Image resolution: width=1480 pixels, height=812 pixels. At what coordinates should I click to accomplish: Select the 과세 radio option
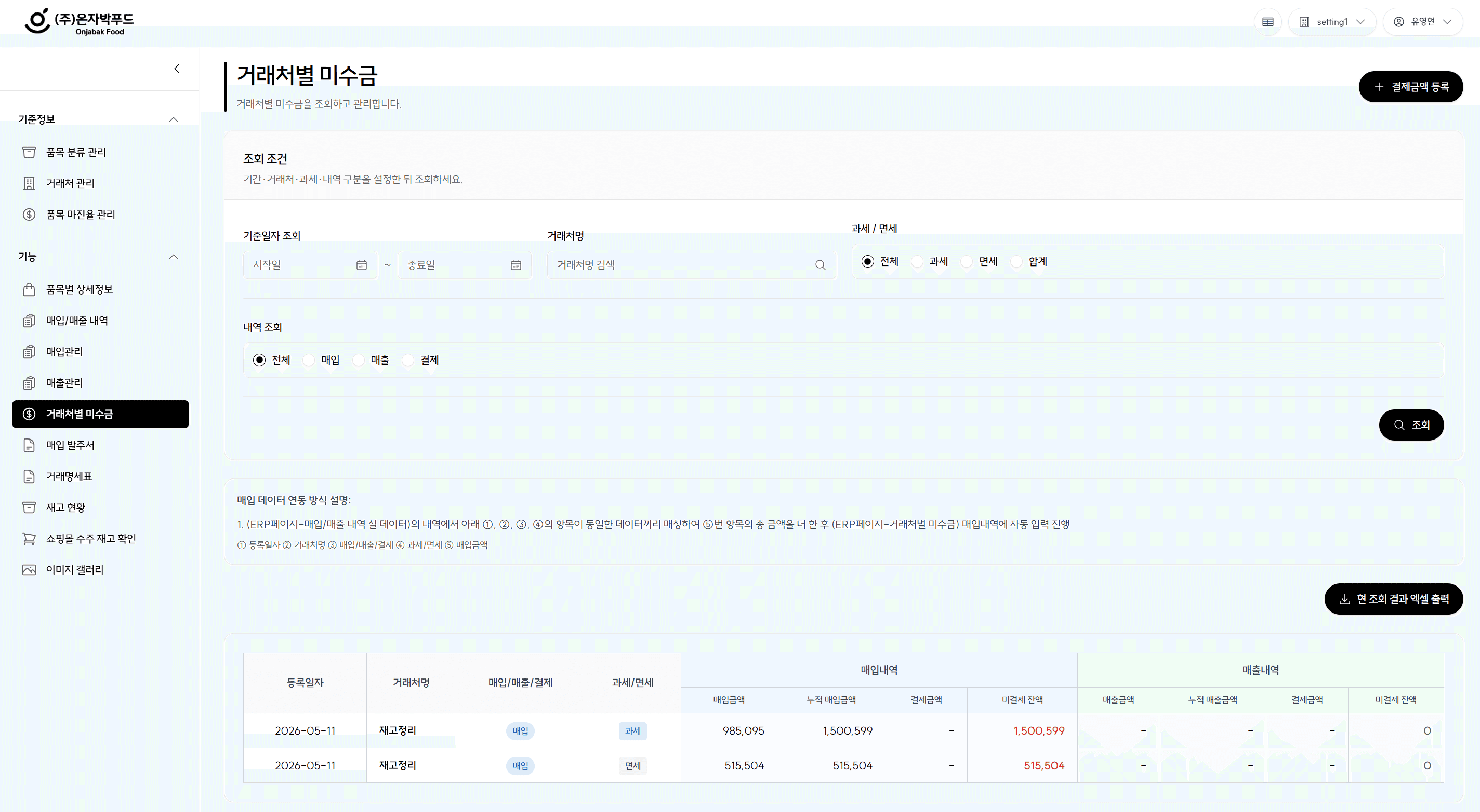(x=917, y=261)
